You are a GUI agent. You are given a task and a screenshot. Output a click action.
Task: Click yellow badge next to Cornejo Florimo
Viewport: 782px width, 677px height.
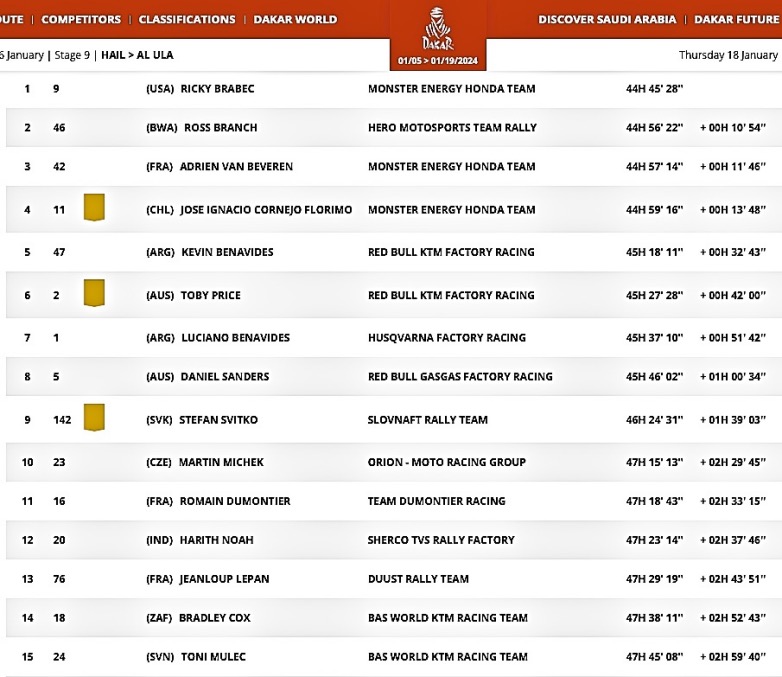pyautogui.click(x=95, y=208)
